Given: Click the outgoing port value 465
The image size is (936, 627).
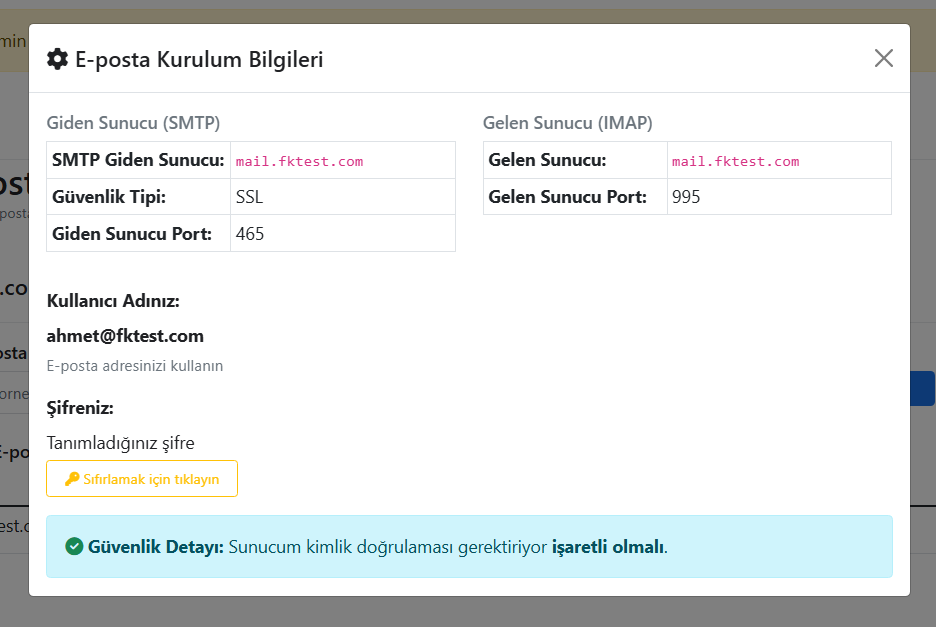Looking at the screenshot, I should pyautogui.click(x=250, y=234).
